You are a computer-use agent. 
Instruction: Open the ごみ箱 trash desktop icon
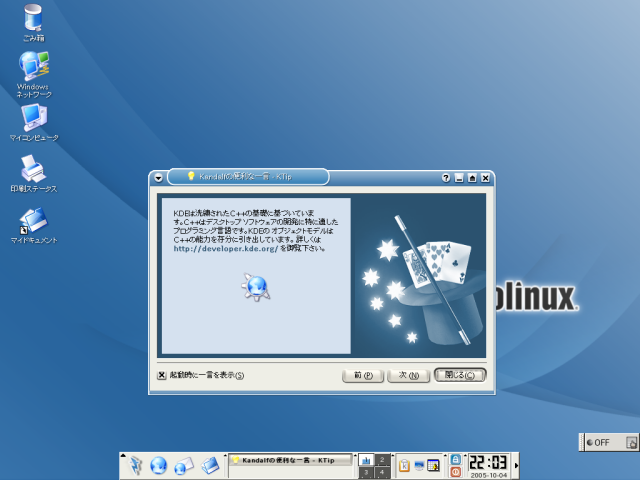coord(33,22)
